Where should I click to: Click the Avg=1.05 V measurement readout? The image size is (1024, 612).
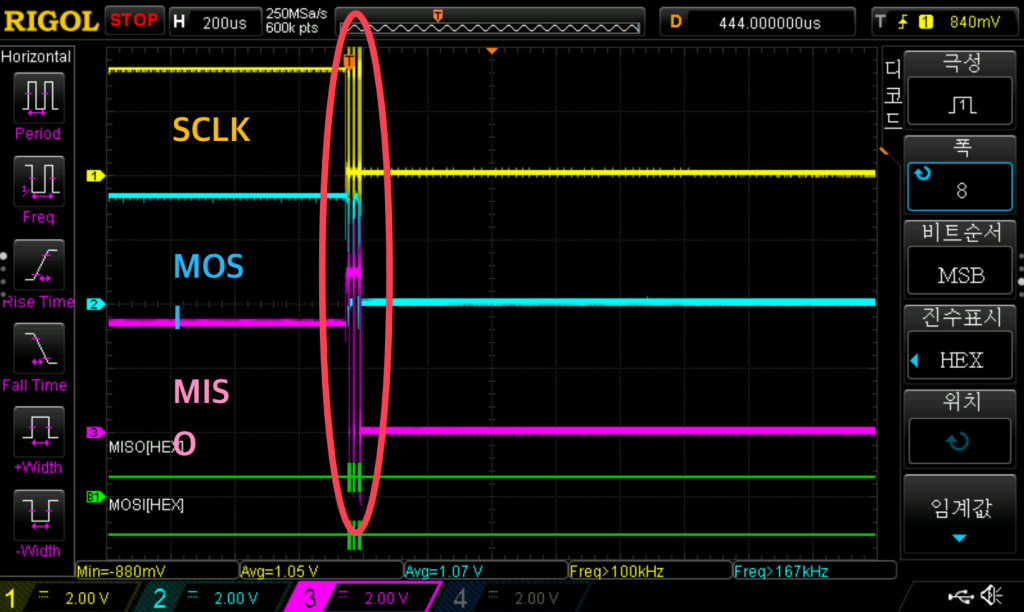[x=321, y=571]
